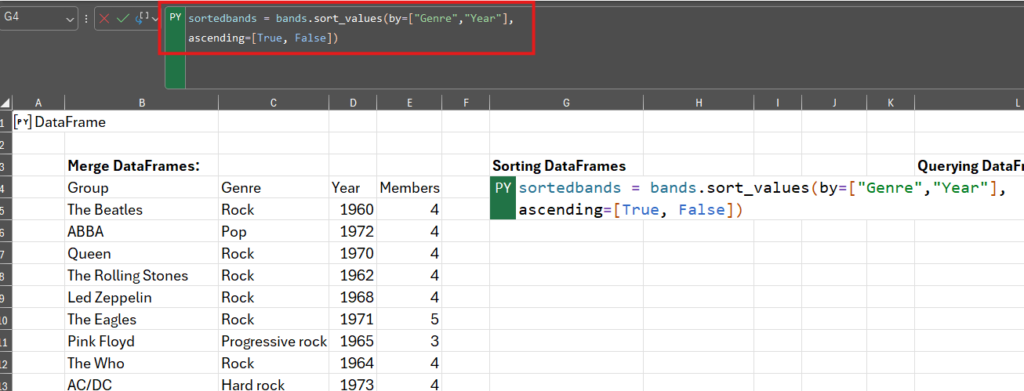Image resolution: width=1024 pixels, height=391 pixels.
Task: Select column B header
Action: click(x=142, y=102)
